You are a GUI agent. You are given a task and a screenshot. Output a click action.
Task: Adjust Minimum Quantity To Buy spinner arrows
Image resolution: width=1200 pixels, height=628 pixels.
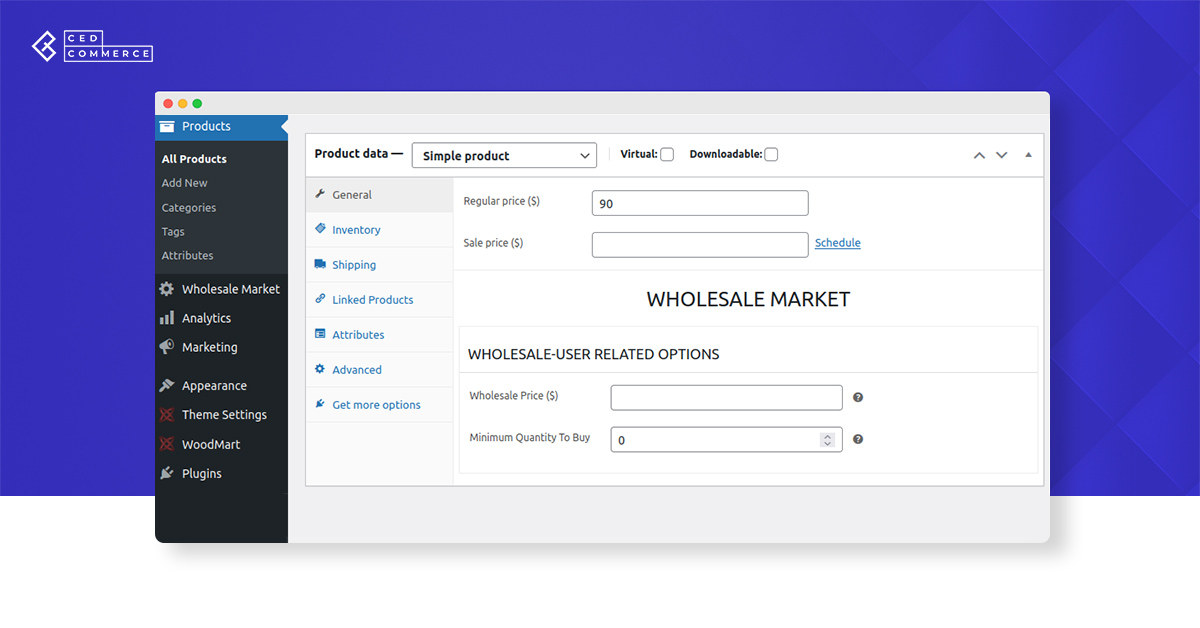pyautogui.click(x=827, y=440)
